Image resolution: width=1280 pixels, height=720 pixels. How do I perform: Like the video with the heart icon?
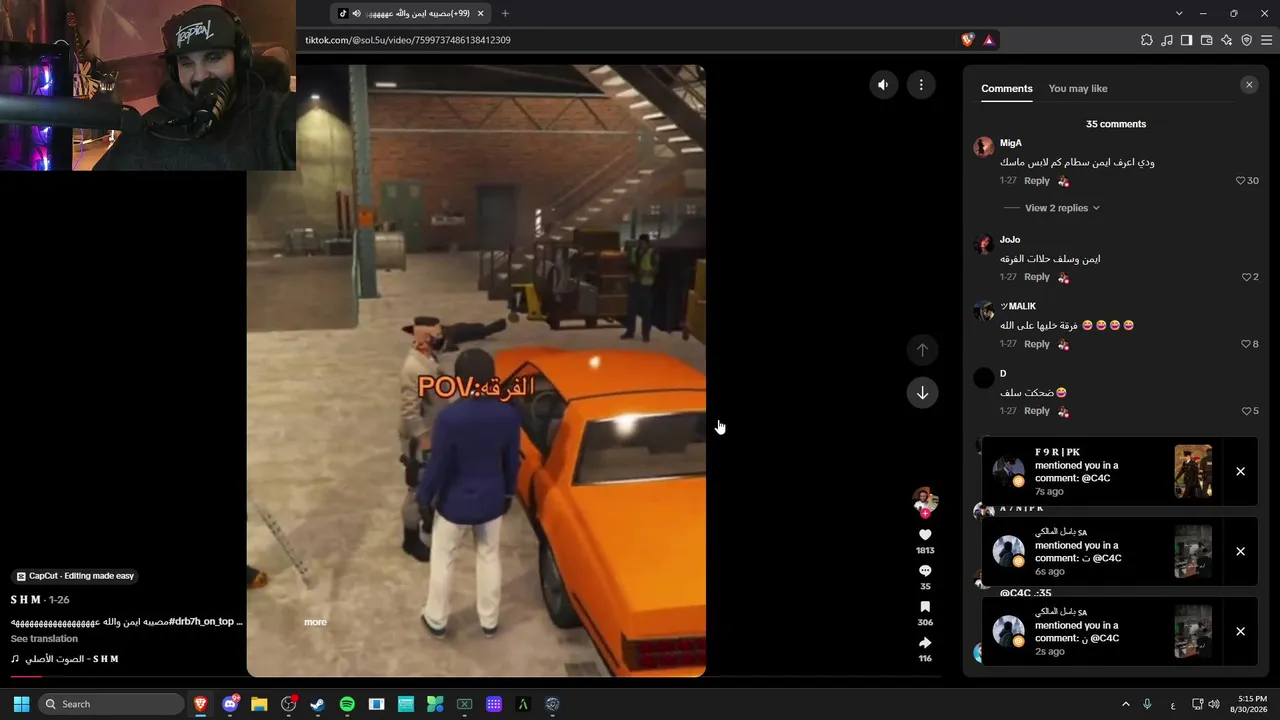coord(925,535)
